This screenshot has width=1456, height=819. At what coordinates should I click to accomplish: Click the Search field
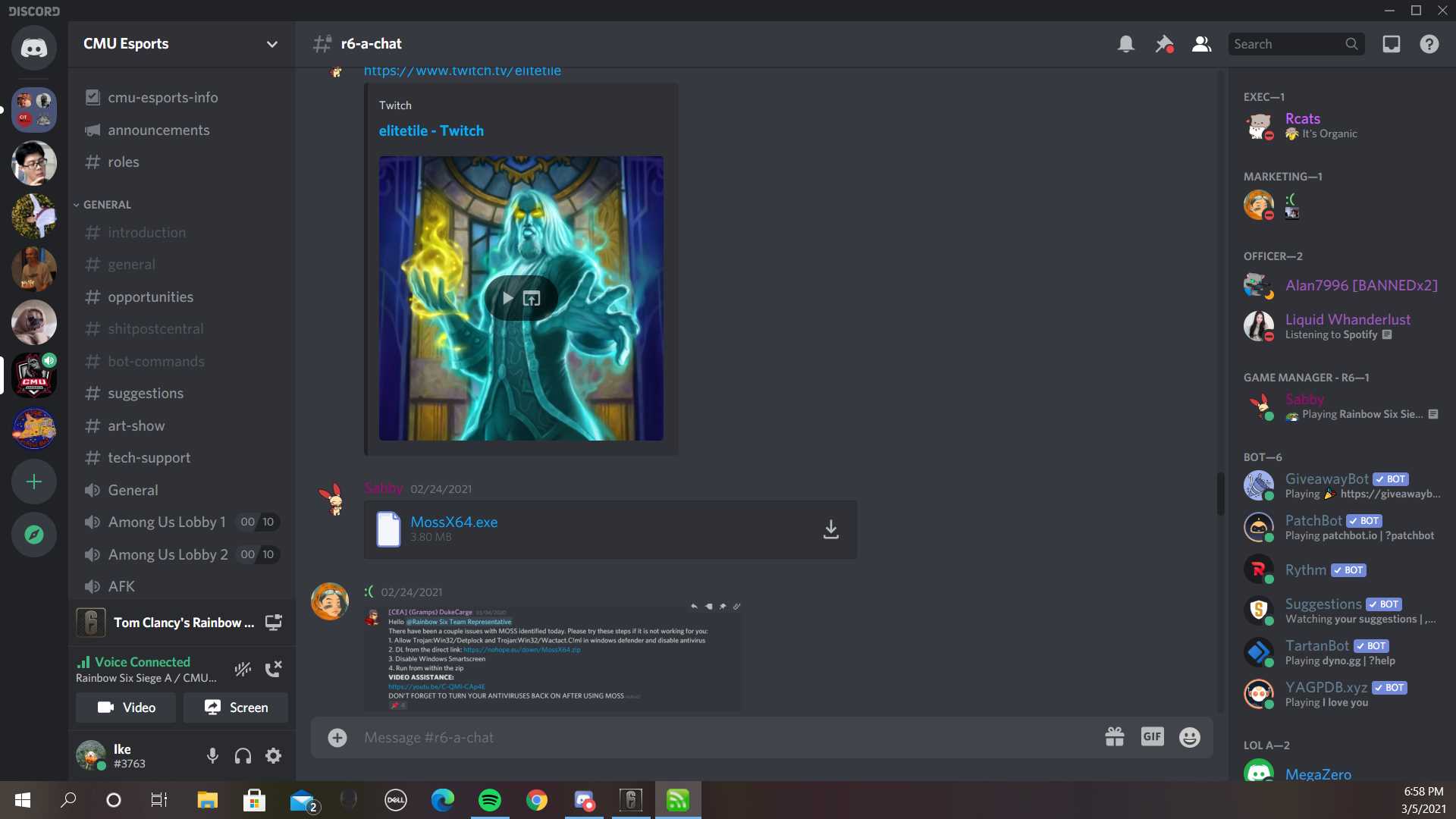(x=1295, y=44)
